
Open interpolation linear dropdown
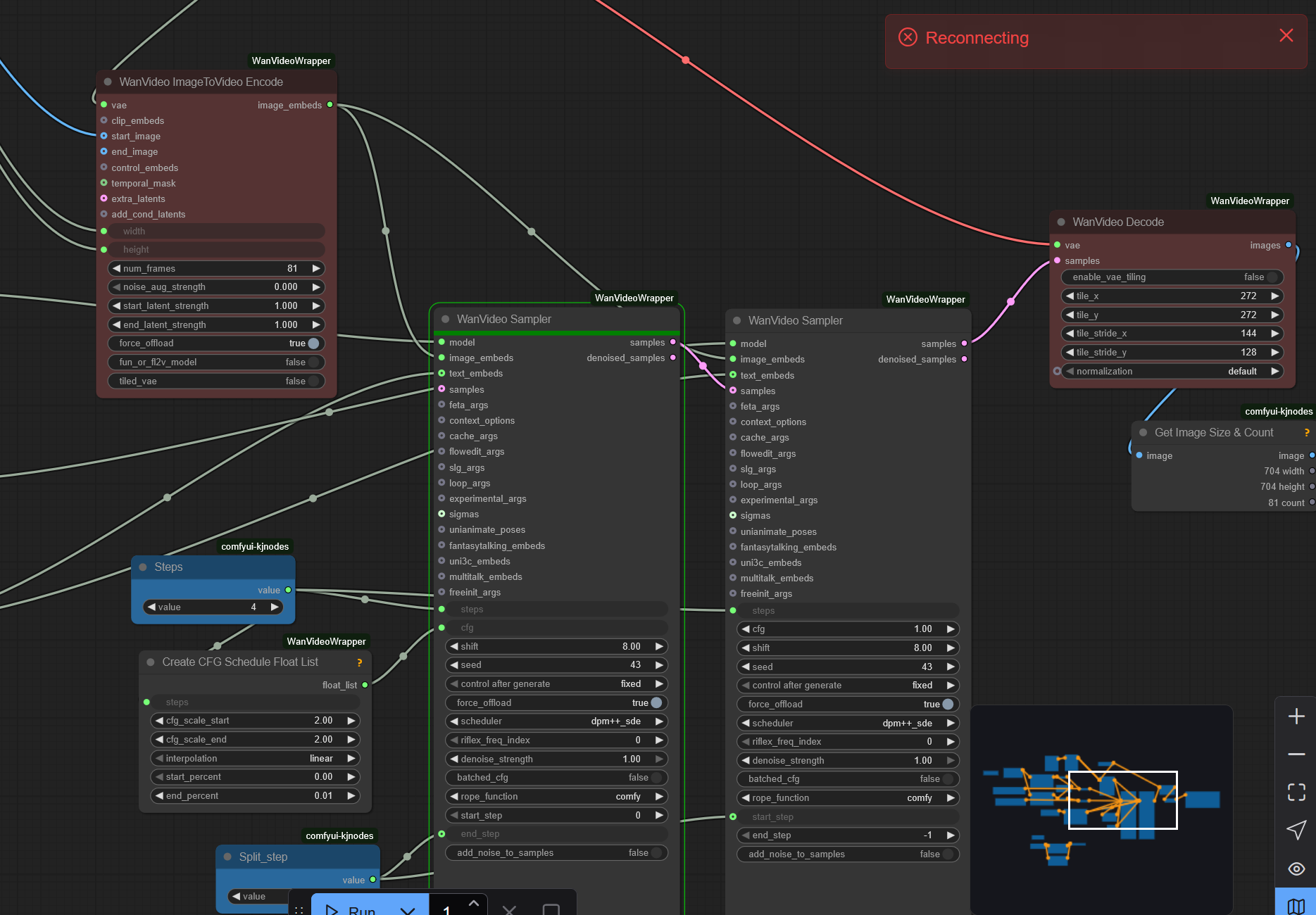pyautogui.click(x=254, y=759)
